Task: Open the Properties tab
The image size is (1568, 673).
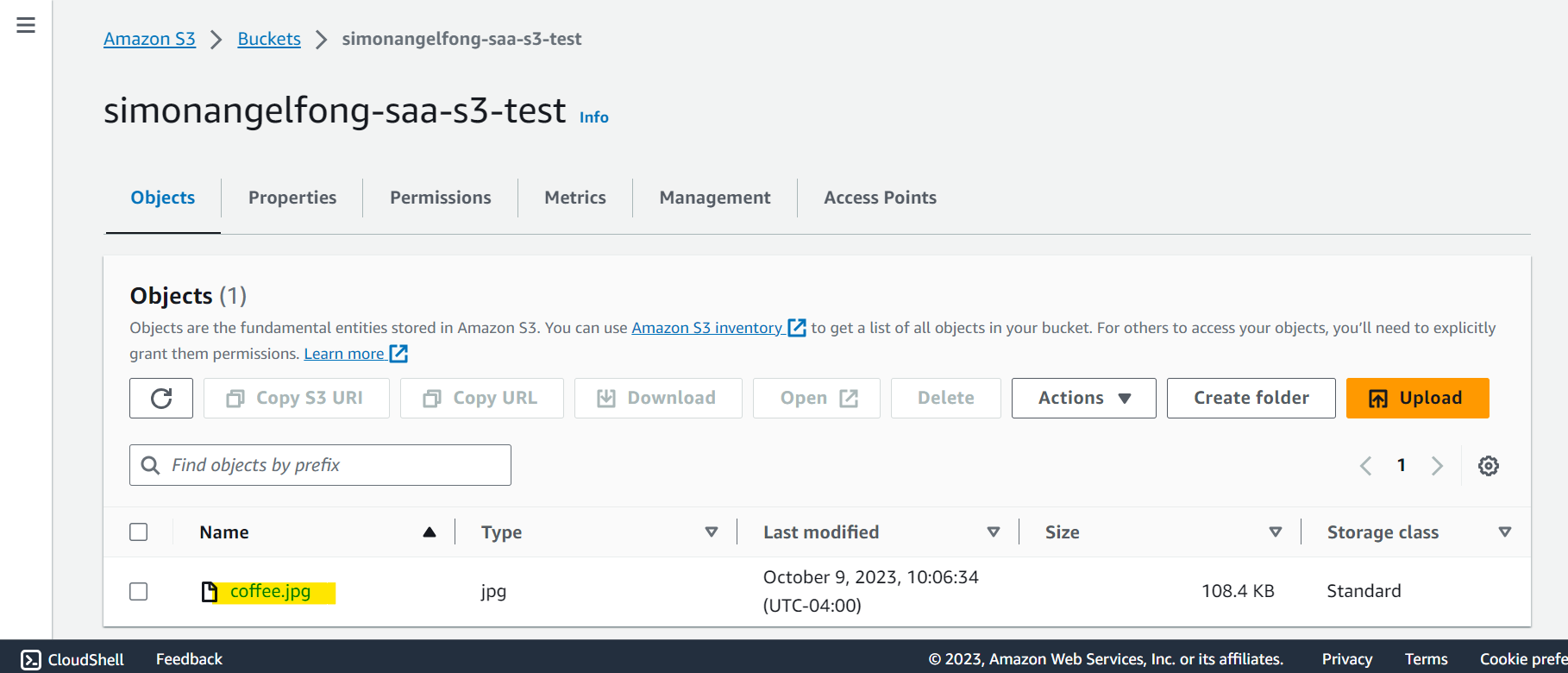Action: [292, 198]
